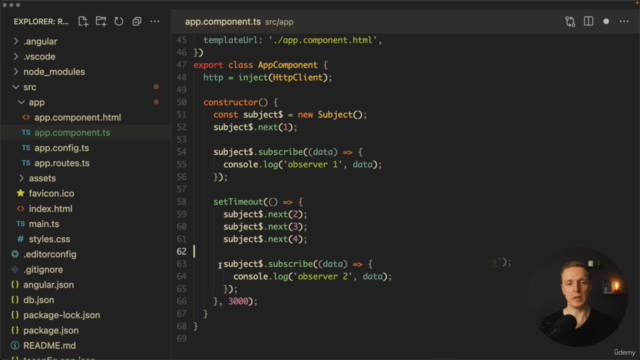Click the braces icon beside package-lock.json

click(15, 315)
